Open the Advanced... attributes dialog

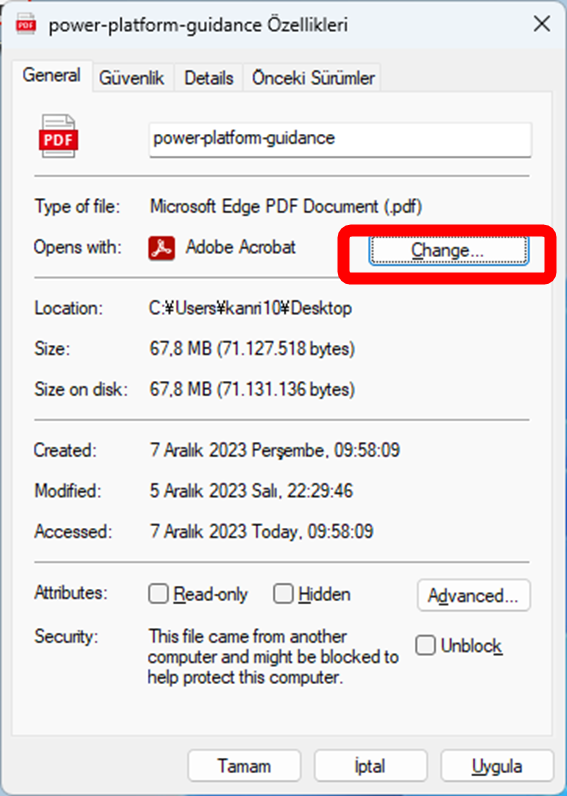[x=474, y=595]
